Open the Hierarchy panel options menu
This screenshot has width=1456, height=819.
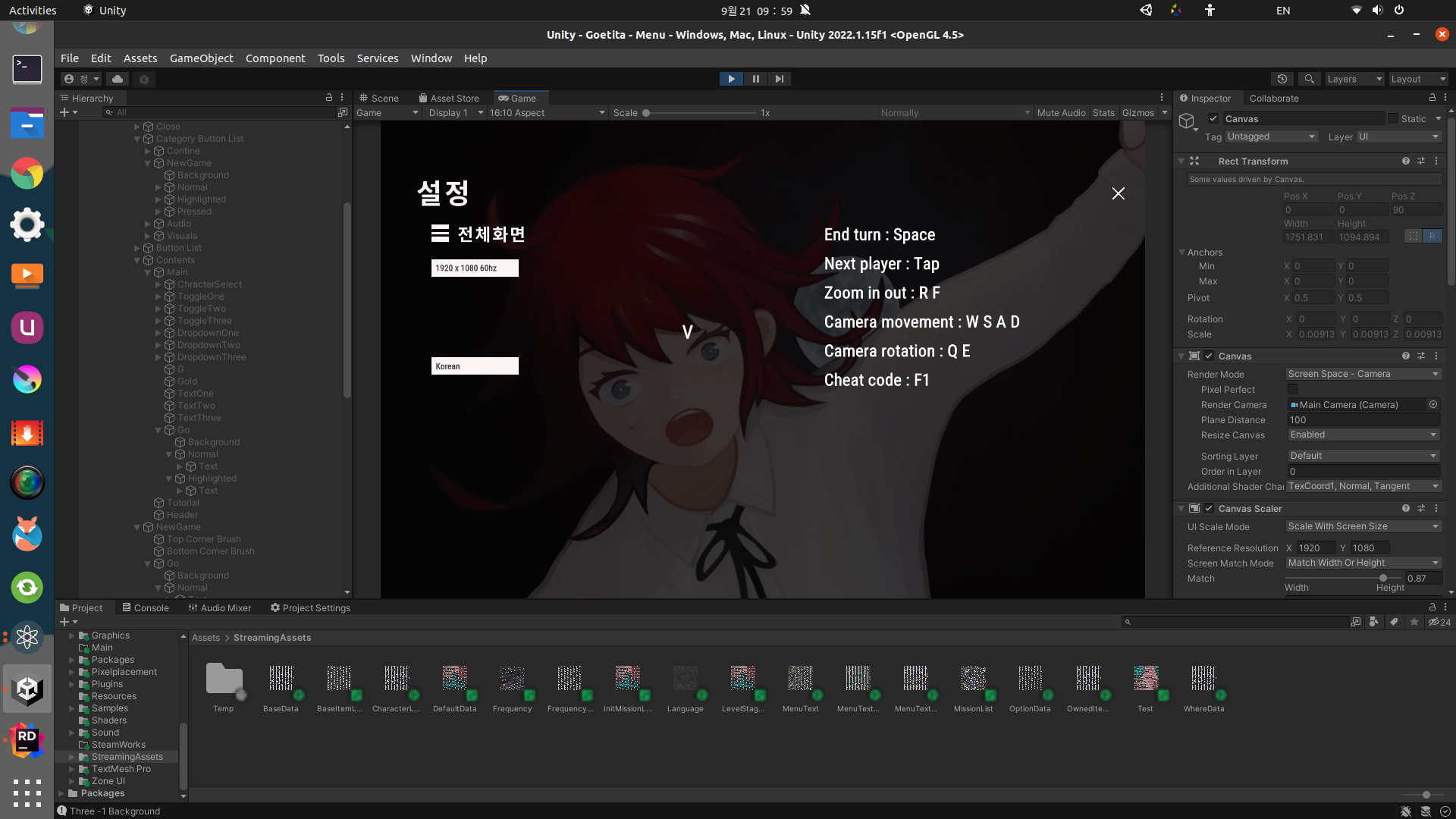342,98
